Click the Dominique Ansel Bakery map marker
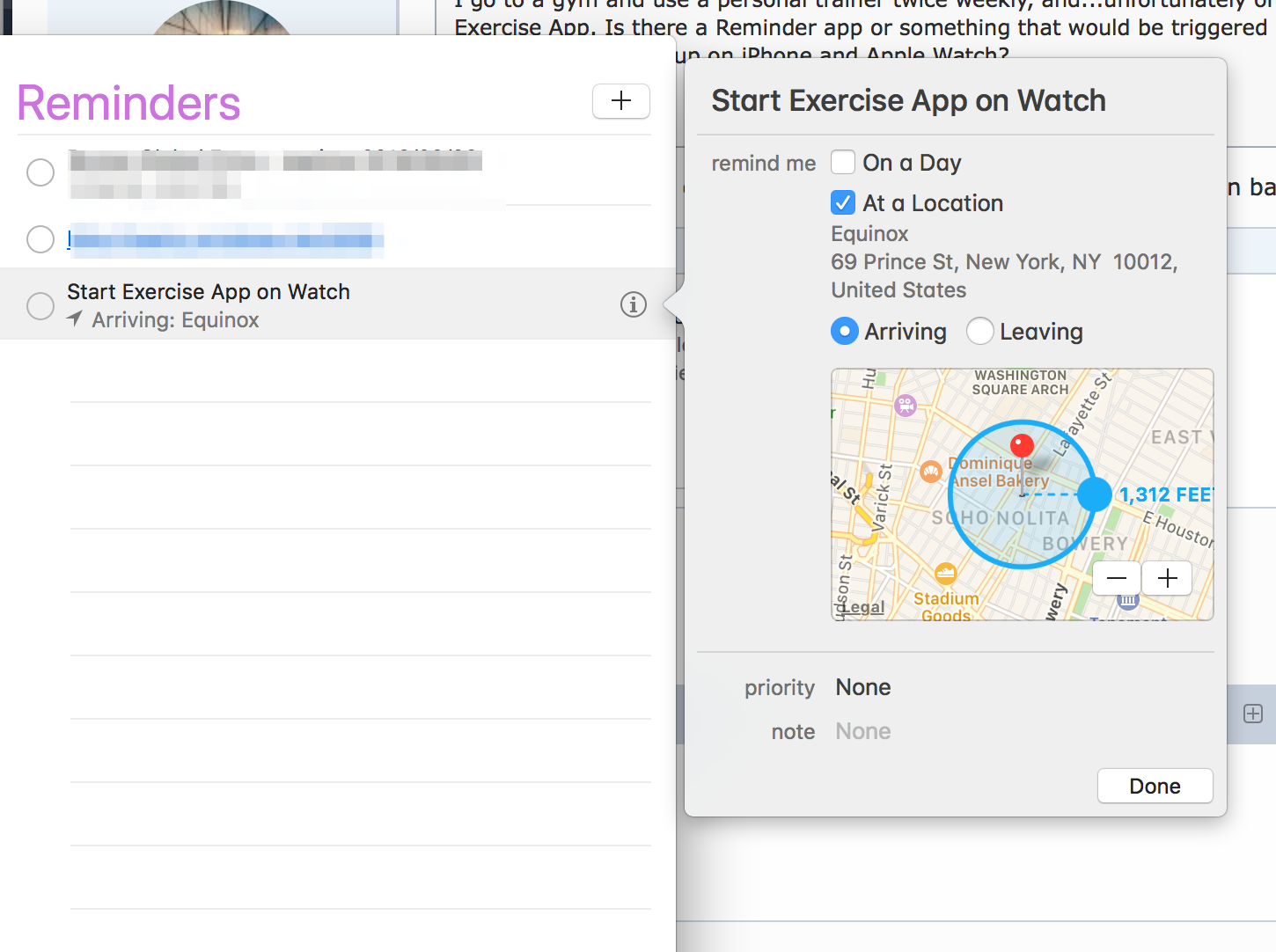Viewport: 1276px width, 952px height. 931,472
